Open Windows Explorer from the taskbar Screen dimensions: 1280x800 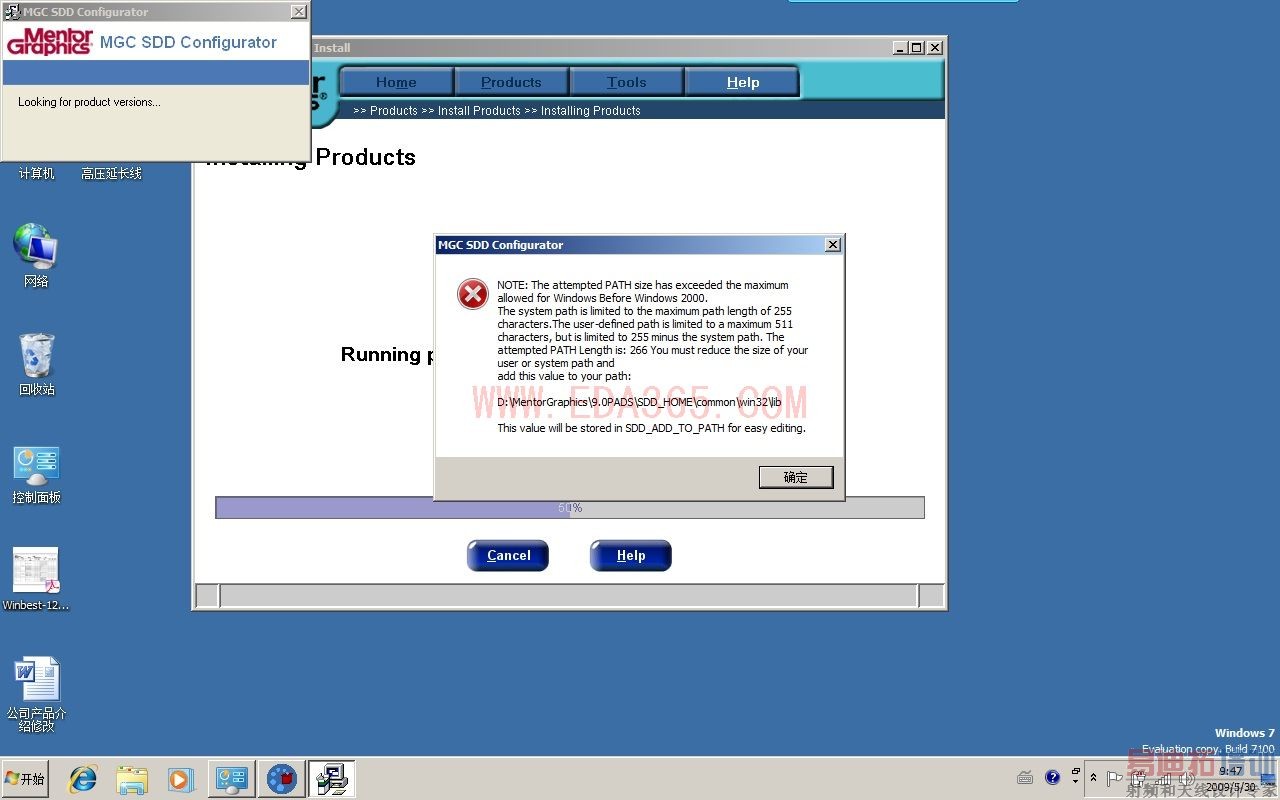tap(132, 779)
